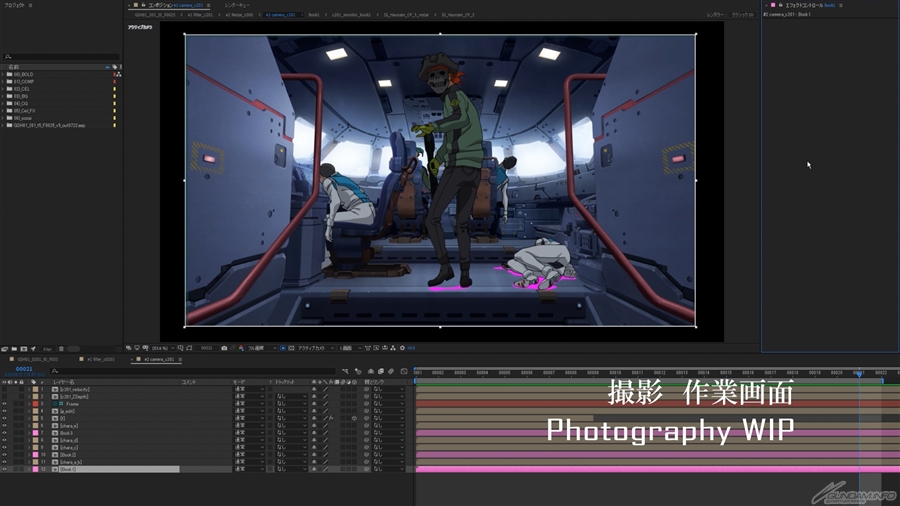Screen dimensions: 900x506
Task: Expand layer 3 Frame properties in timeline
Action: tap(29, 404)
